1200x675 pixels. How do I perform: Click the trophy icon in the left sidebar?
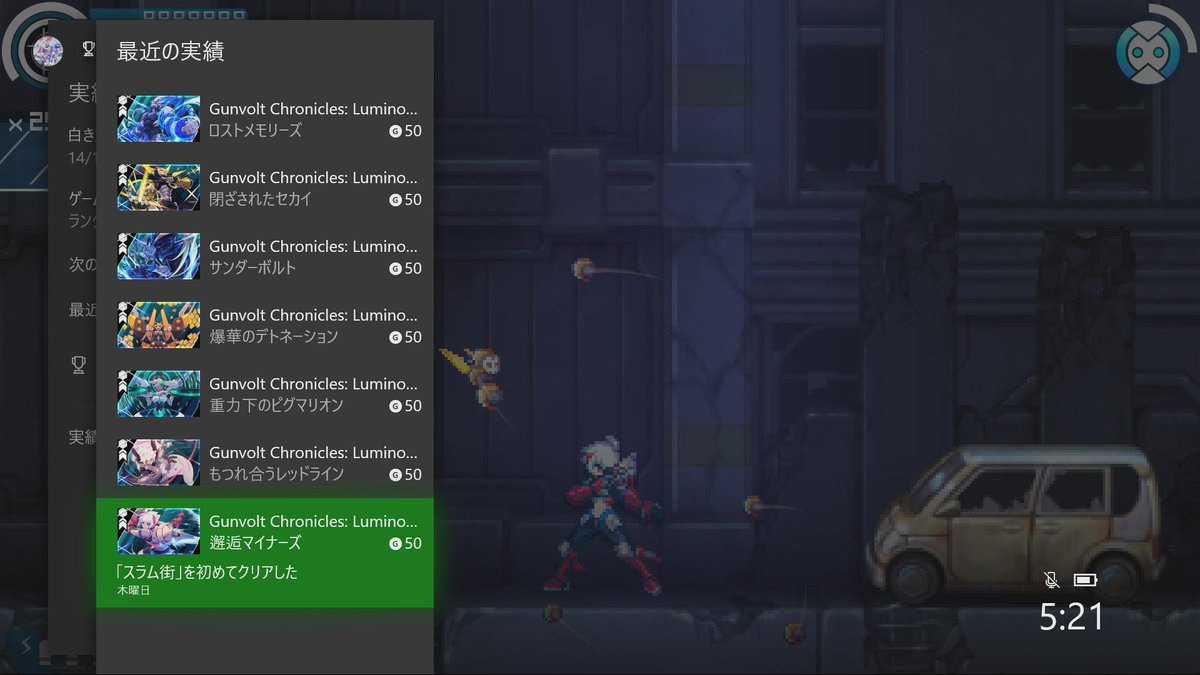pos(79,365)
